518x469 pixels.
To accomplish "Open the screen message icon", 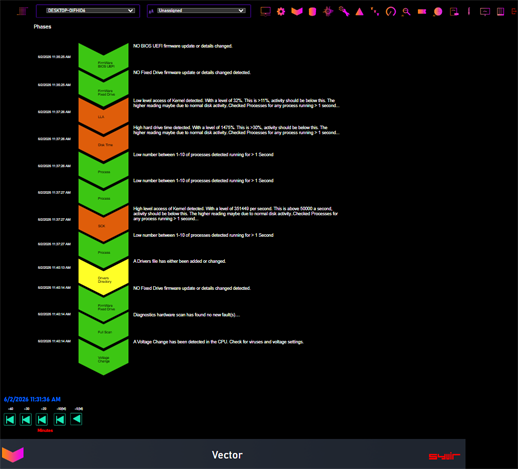I will pyautogui.click(x=485, y=12).
